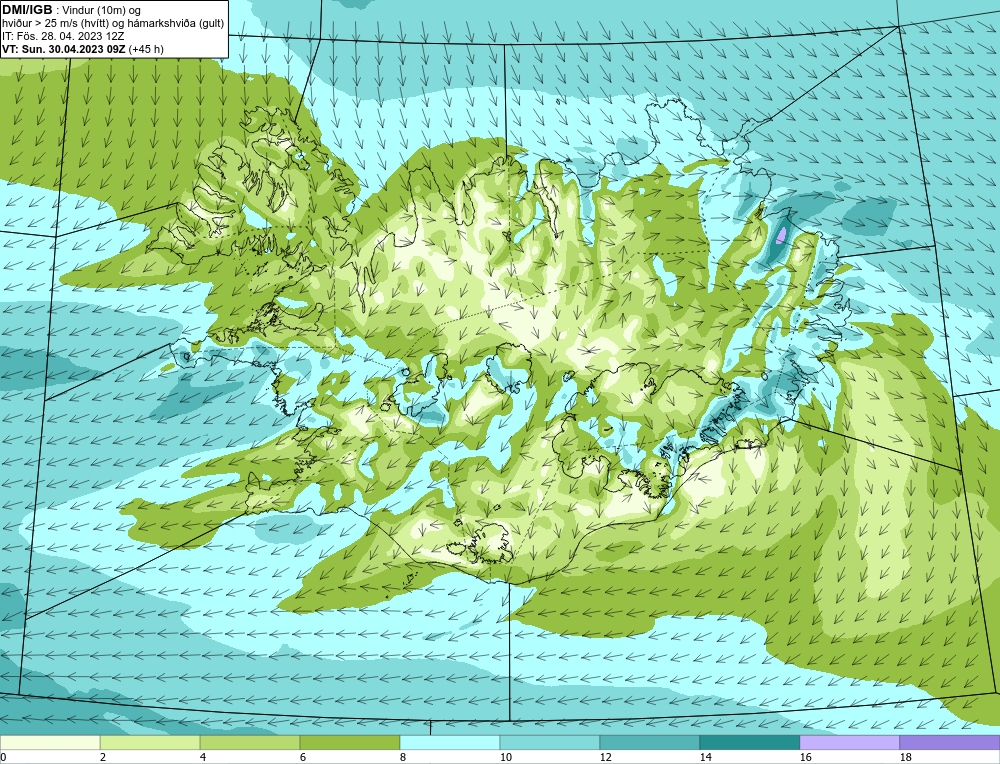Viewport: 1000px width, 764px height.
Task: Click the 14–16 m/s dark teal legend swatch
Action: (x=749, y=743)
